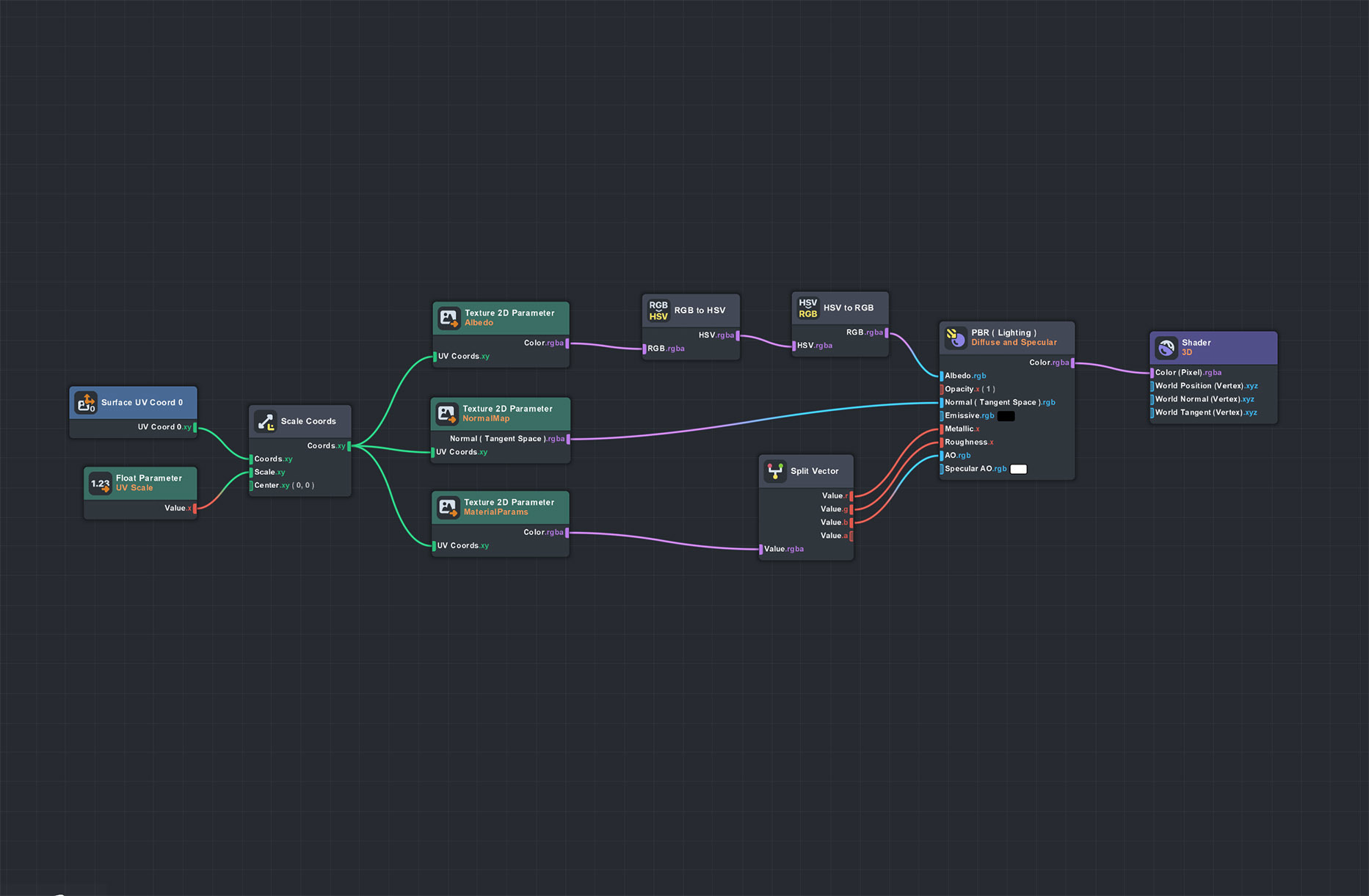This screenshot has width=1369, height=896.
Task: Click World Position (Vertex) input on Shader
Action: [1152, 386]
